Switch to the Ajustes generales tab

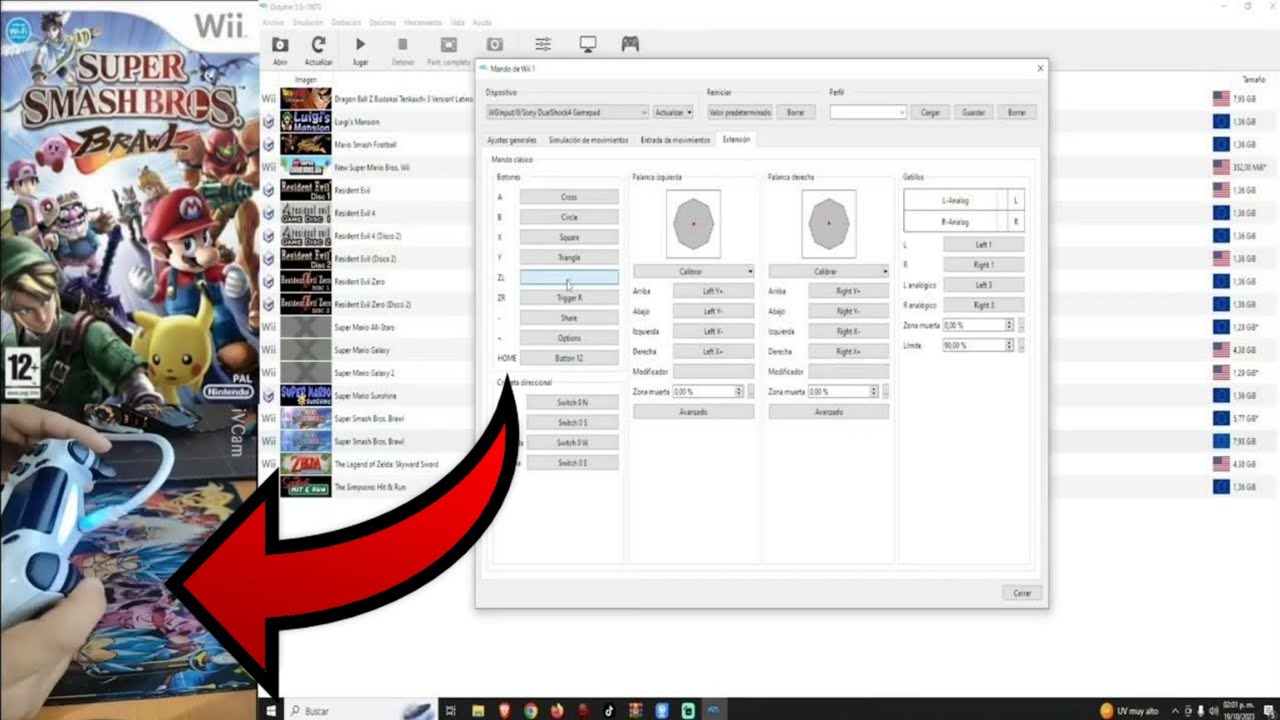[x=512, y=140]
